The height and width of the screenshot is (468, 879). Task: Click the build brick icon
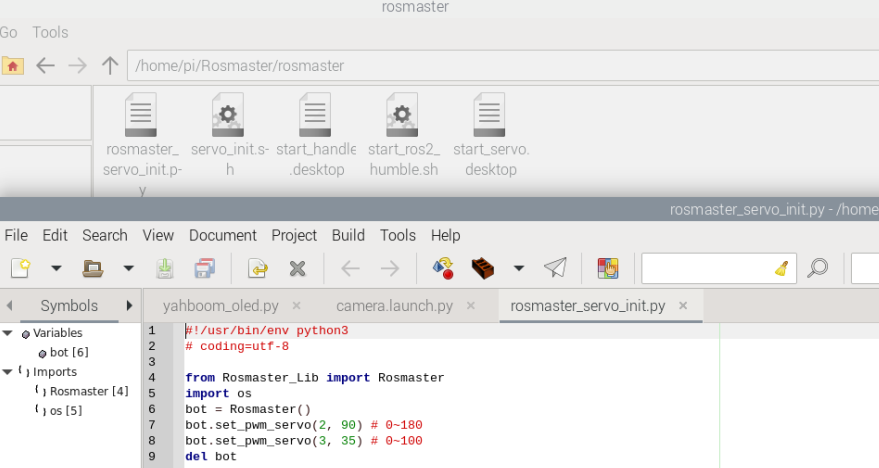click(484, 268)
